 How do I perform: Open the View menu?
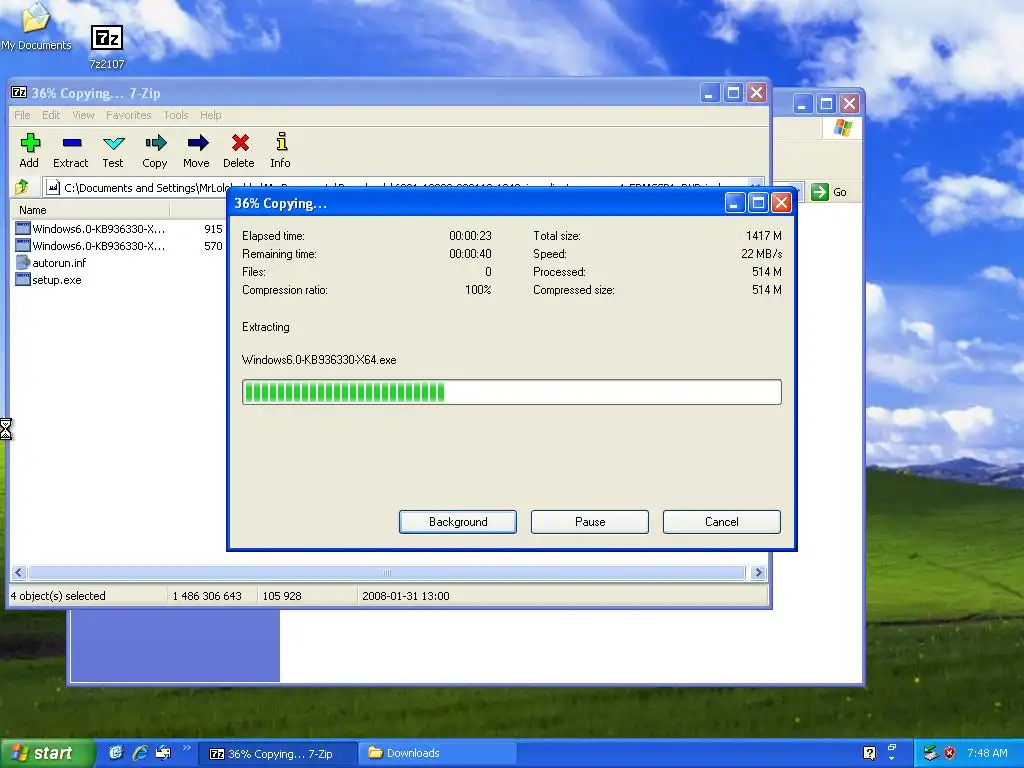coord(83,115)
